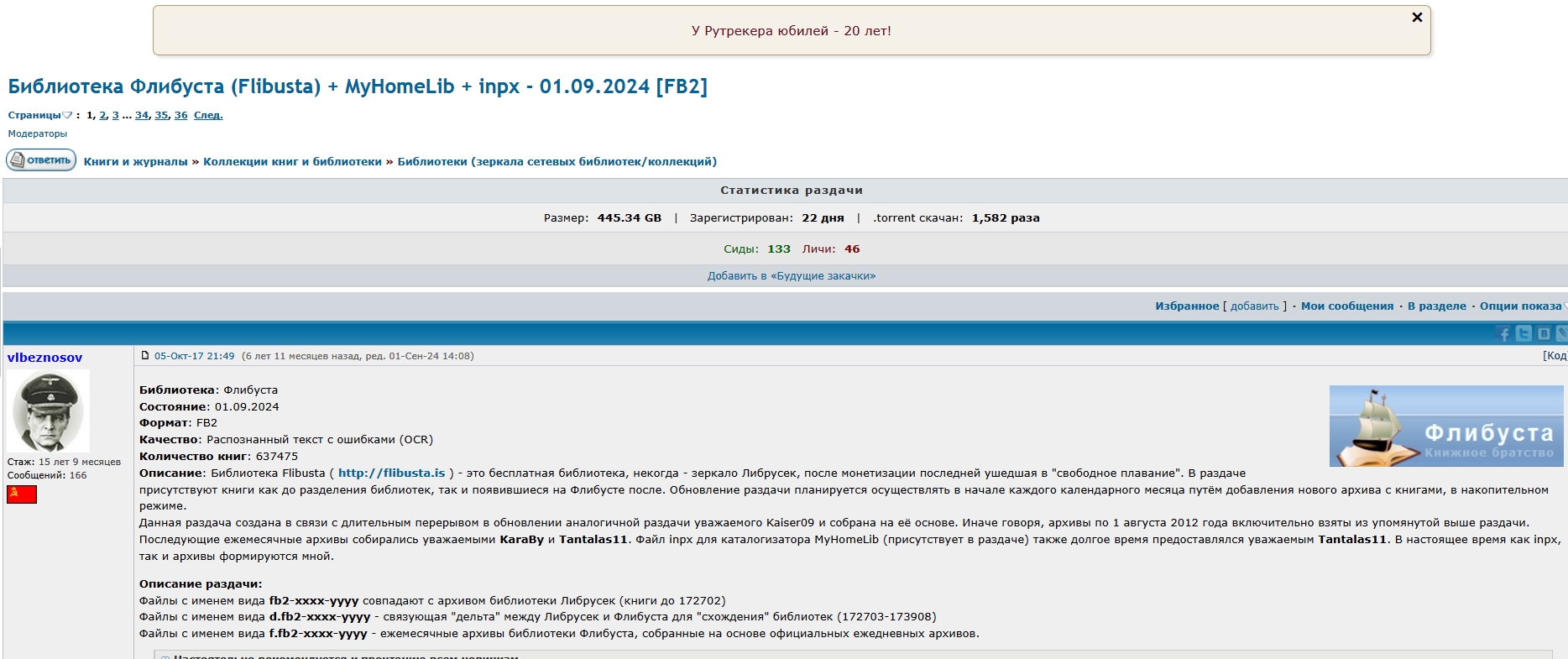Viewport: 1568px width, 659px height.
Task: Open the http://flibusta.is link
Action: coord(391,473)
